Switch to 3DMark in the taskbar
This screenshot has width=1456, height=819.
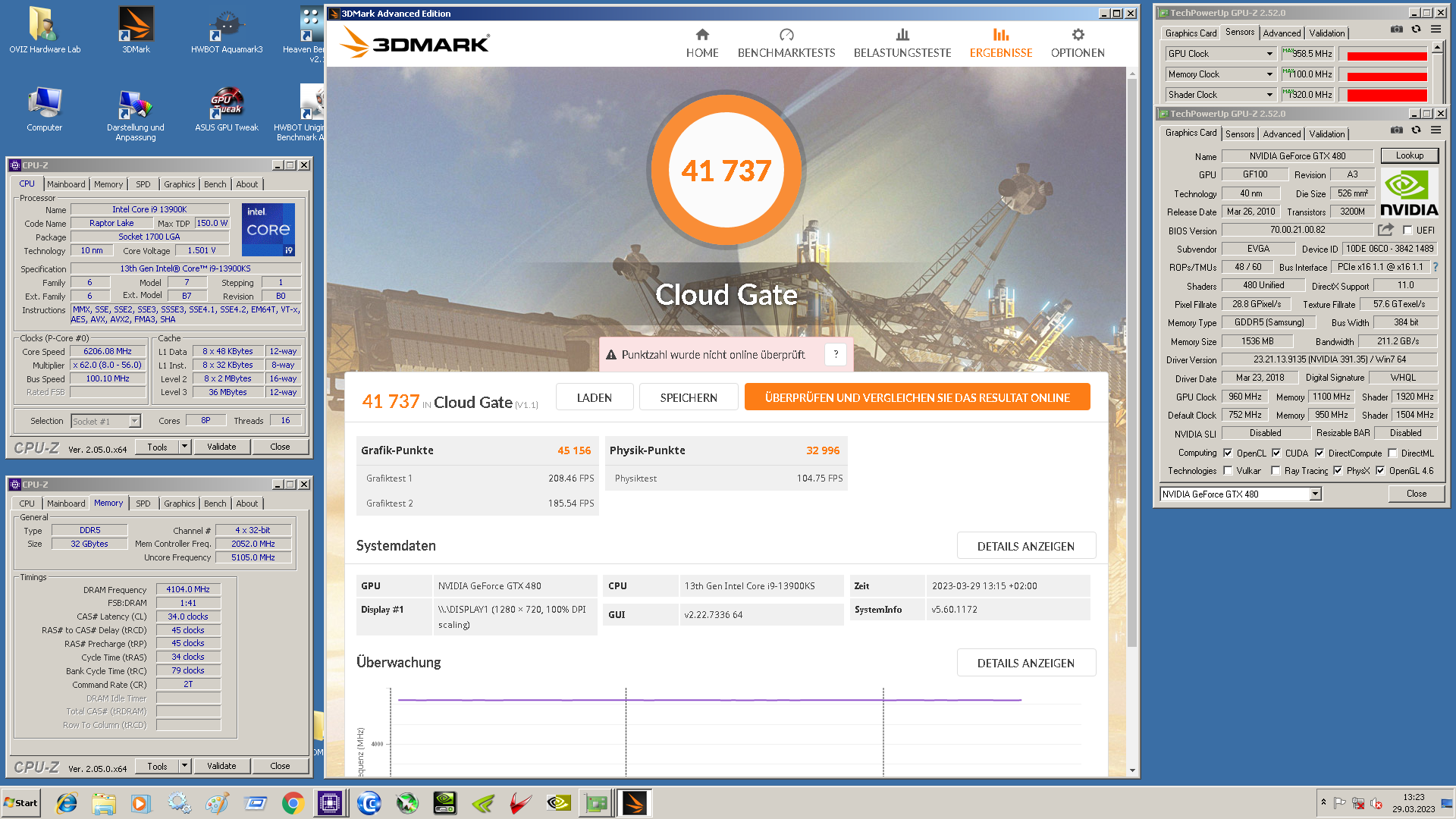tap(634, 803)
